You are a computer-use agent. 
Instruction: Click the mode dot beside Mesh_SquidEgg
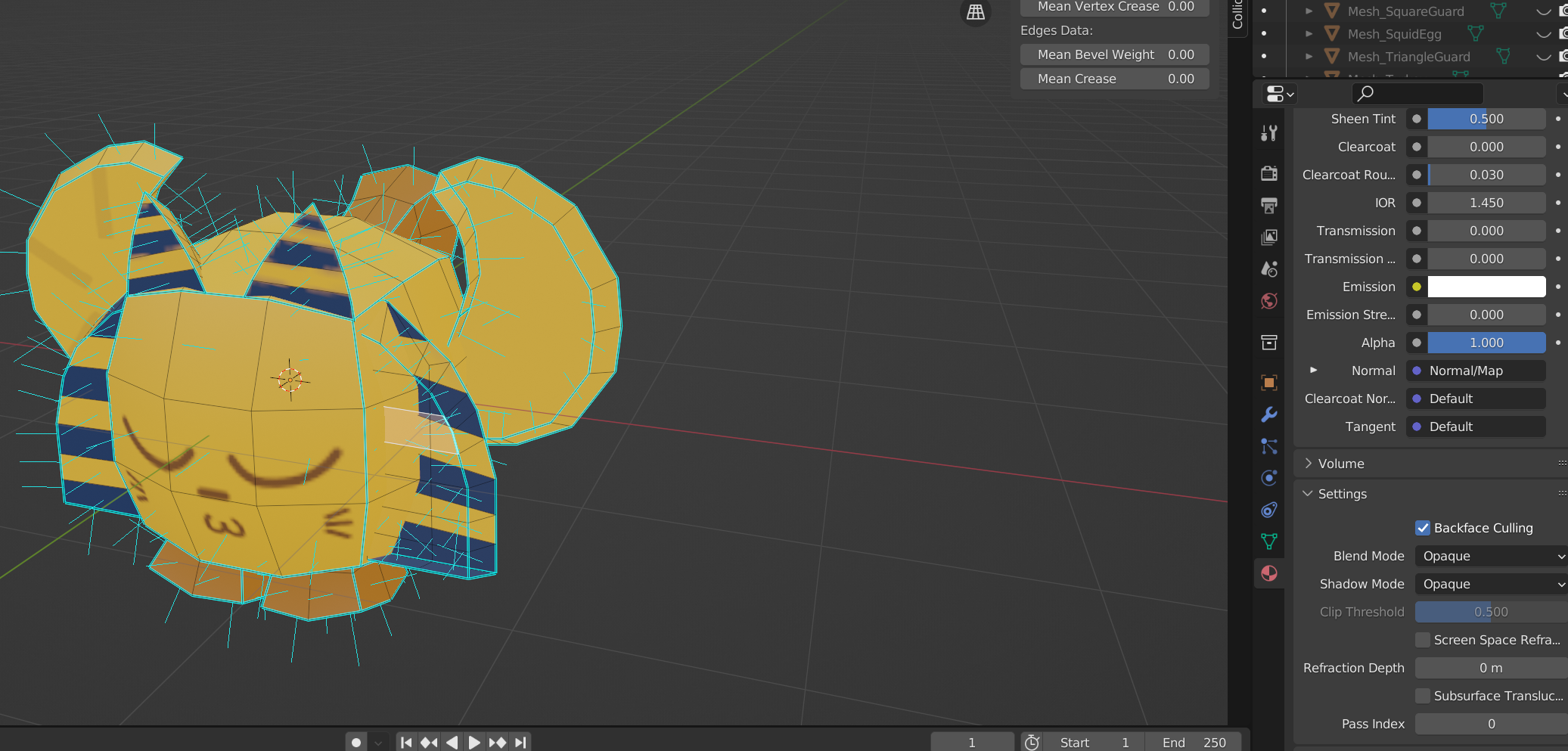[x=1264, y=33]
